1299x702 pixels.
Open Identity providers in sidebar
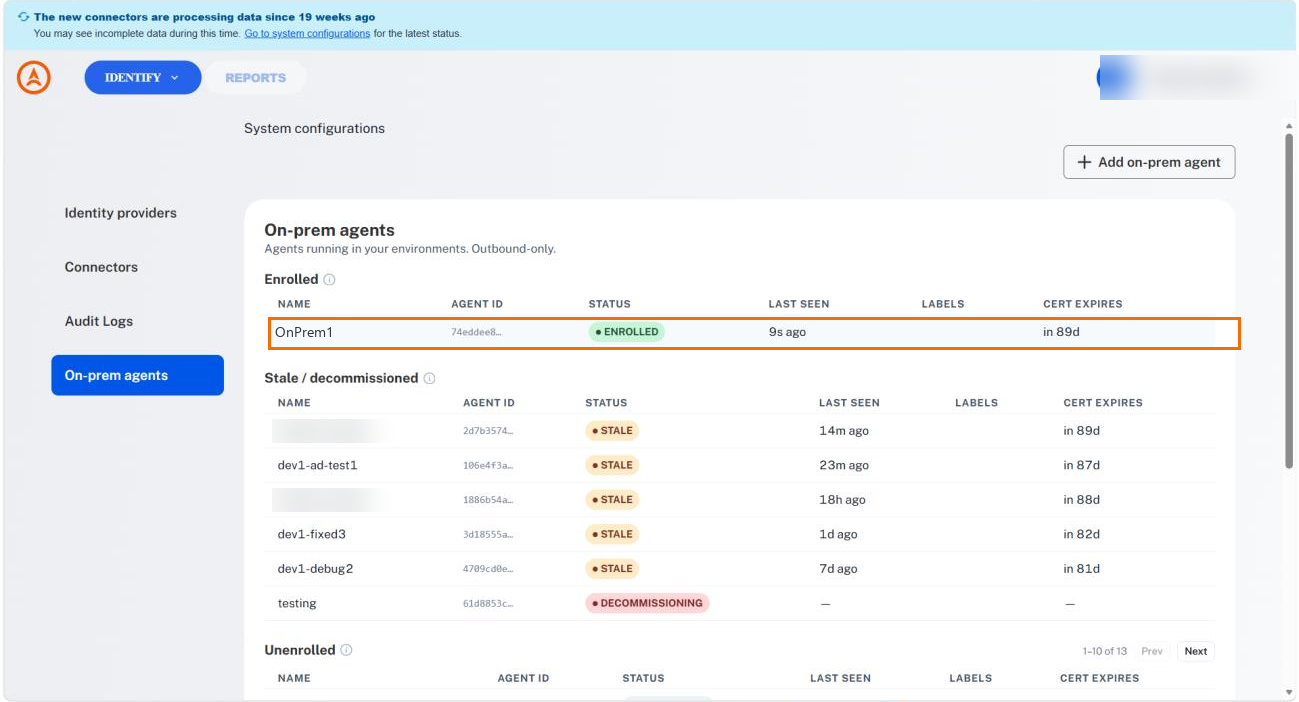(x=120, y=213)
